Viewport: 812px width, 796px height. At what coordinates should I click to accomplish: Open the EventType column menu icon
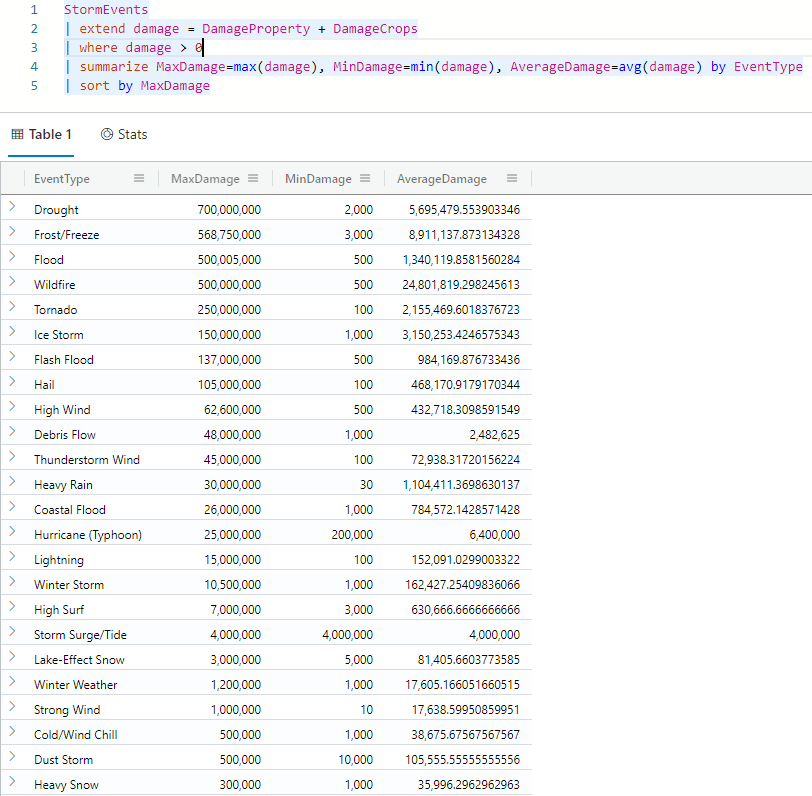pos(139,178)
